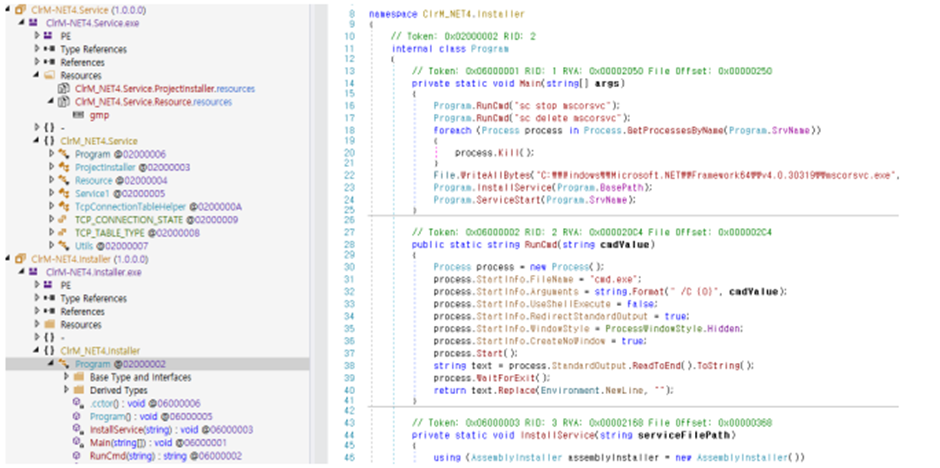Click the ClrM-NET4.Service assembly icon
Screen dimensions: 940x468
coord(18,8)
